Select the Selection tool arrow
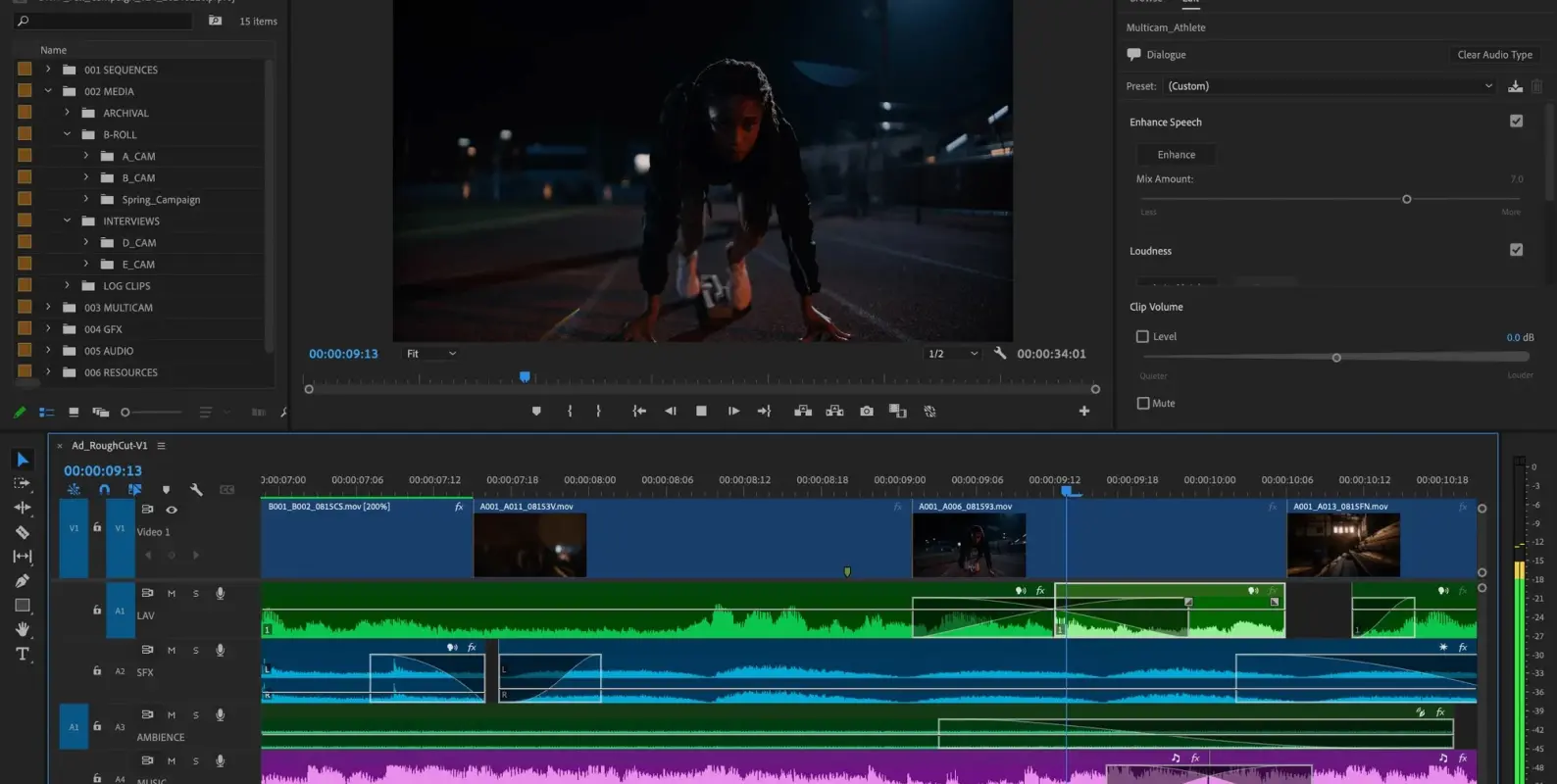Image resolution: width=1557 pixels, height=784 pixels. pos(23,460)
